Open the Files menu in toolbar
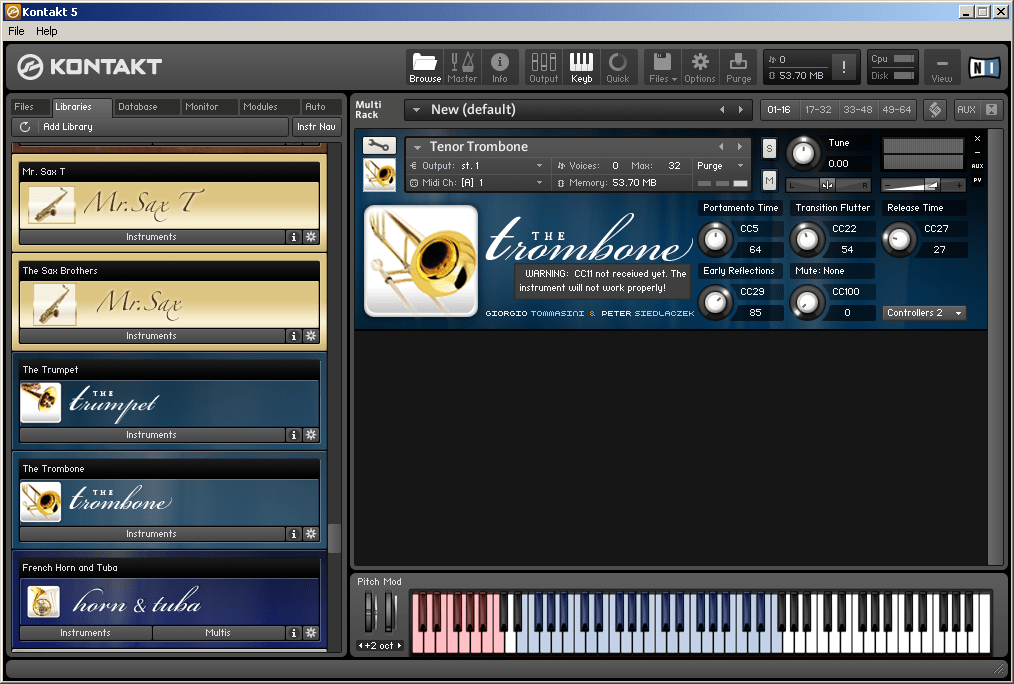Viewport: 1014px width, 684px height. (663, 67)
